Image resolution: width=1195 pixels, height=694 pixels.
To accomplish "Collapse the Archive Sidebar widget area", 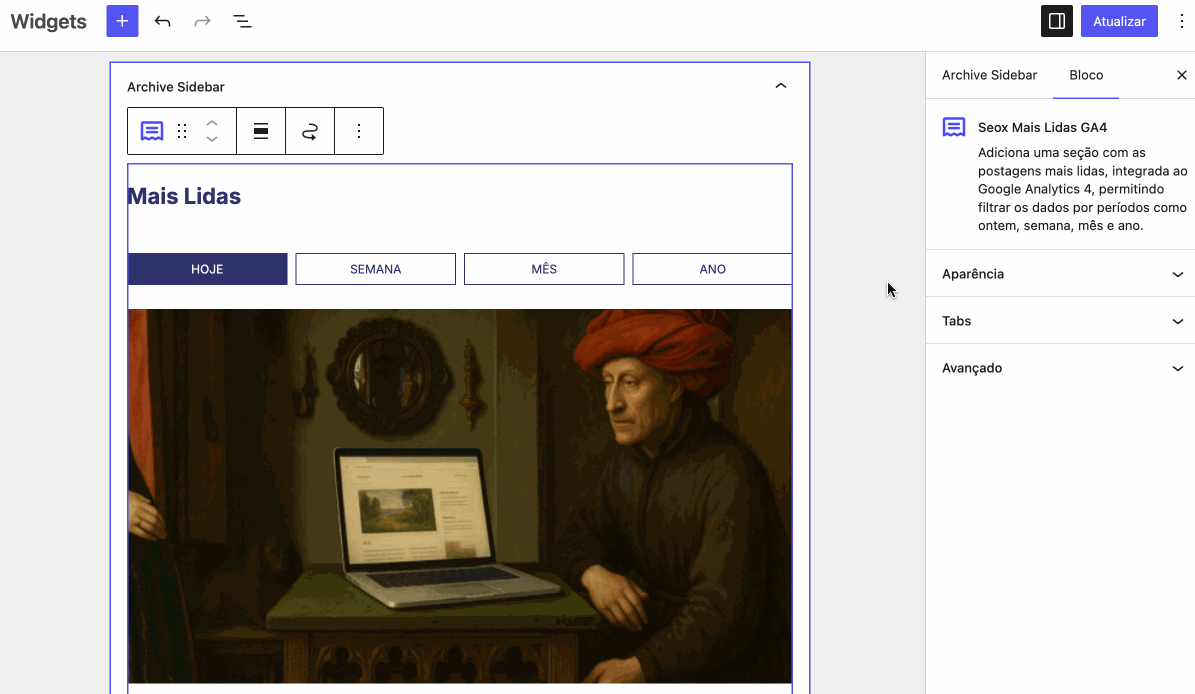I will tap(780, 86).
